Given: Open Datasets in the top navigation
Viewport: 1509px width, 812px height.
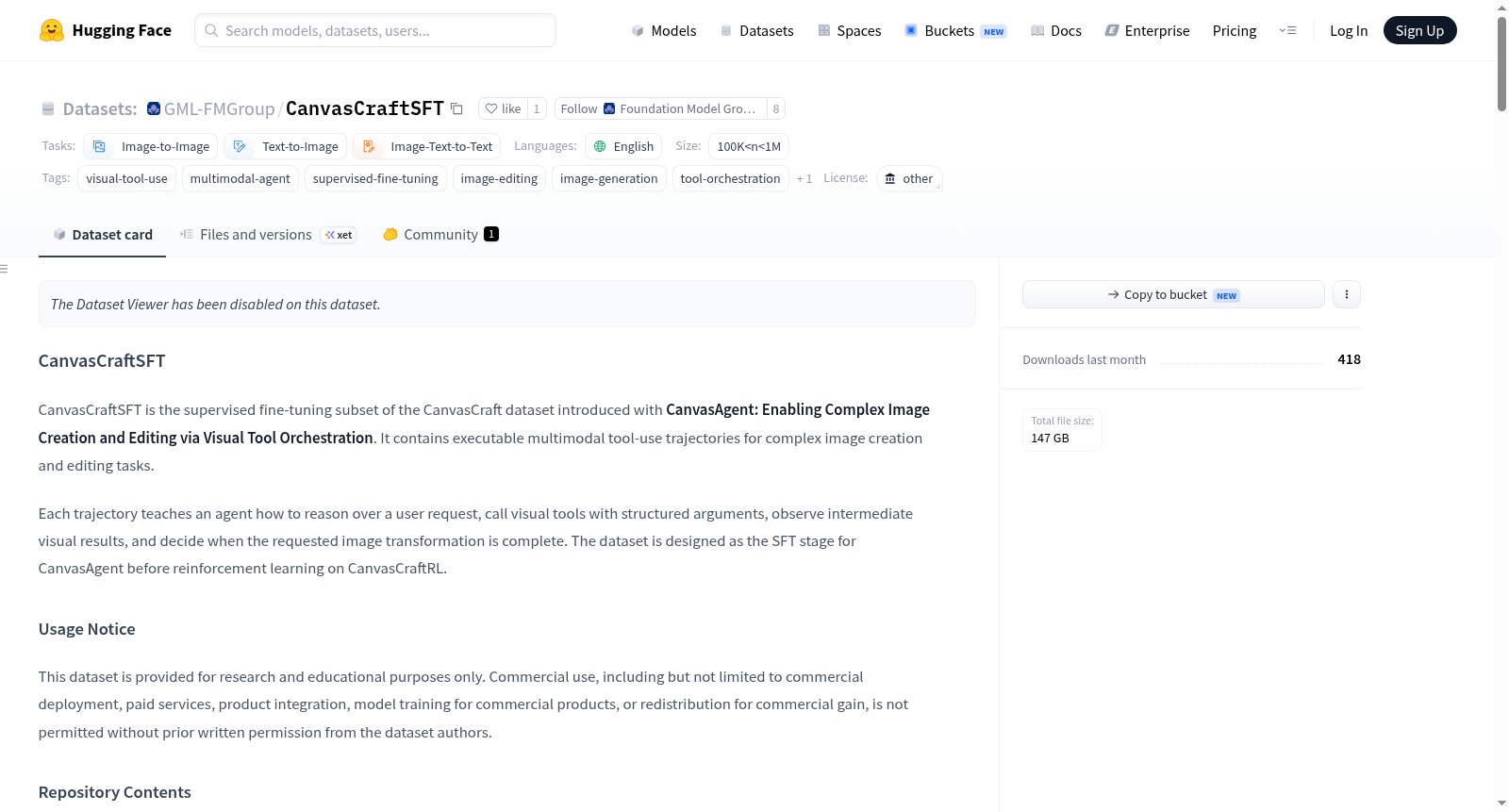Looking at the screenshot, I should 756,30.
